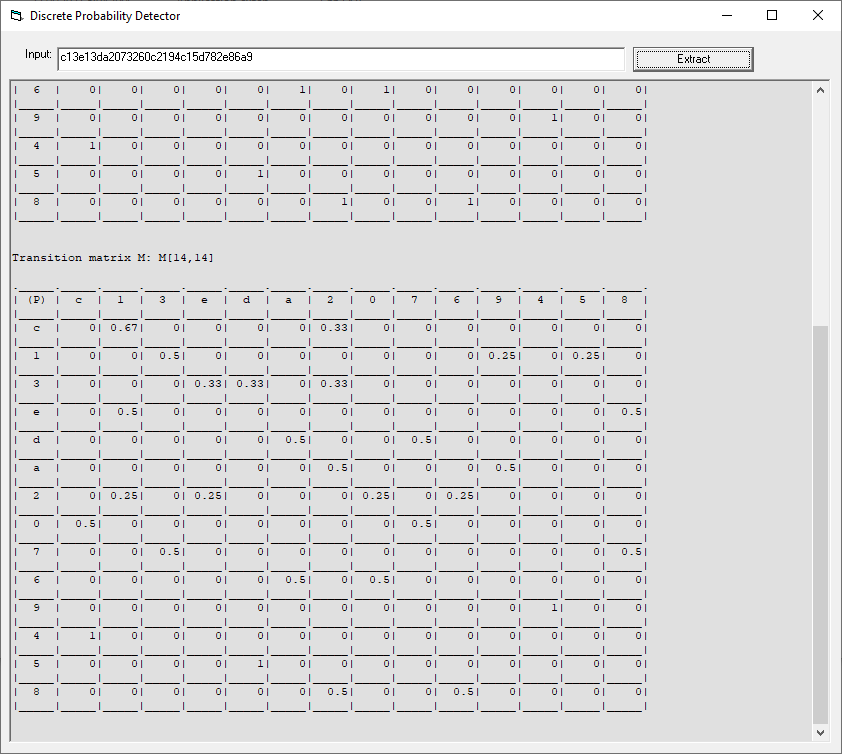Screen dimensions: 842x754
Task: Click the vertical scrollbar thumb
Action: click(820, 524)
